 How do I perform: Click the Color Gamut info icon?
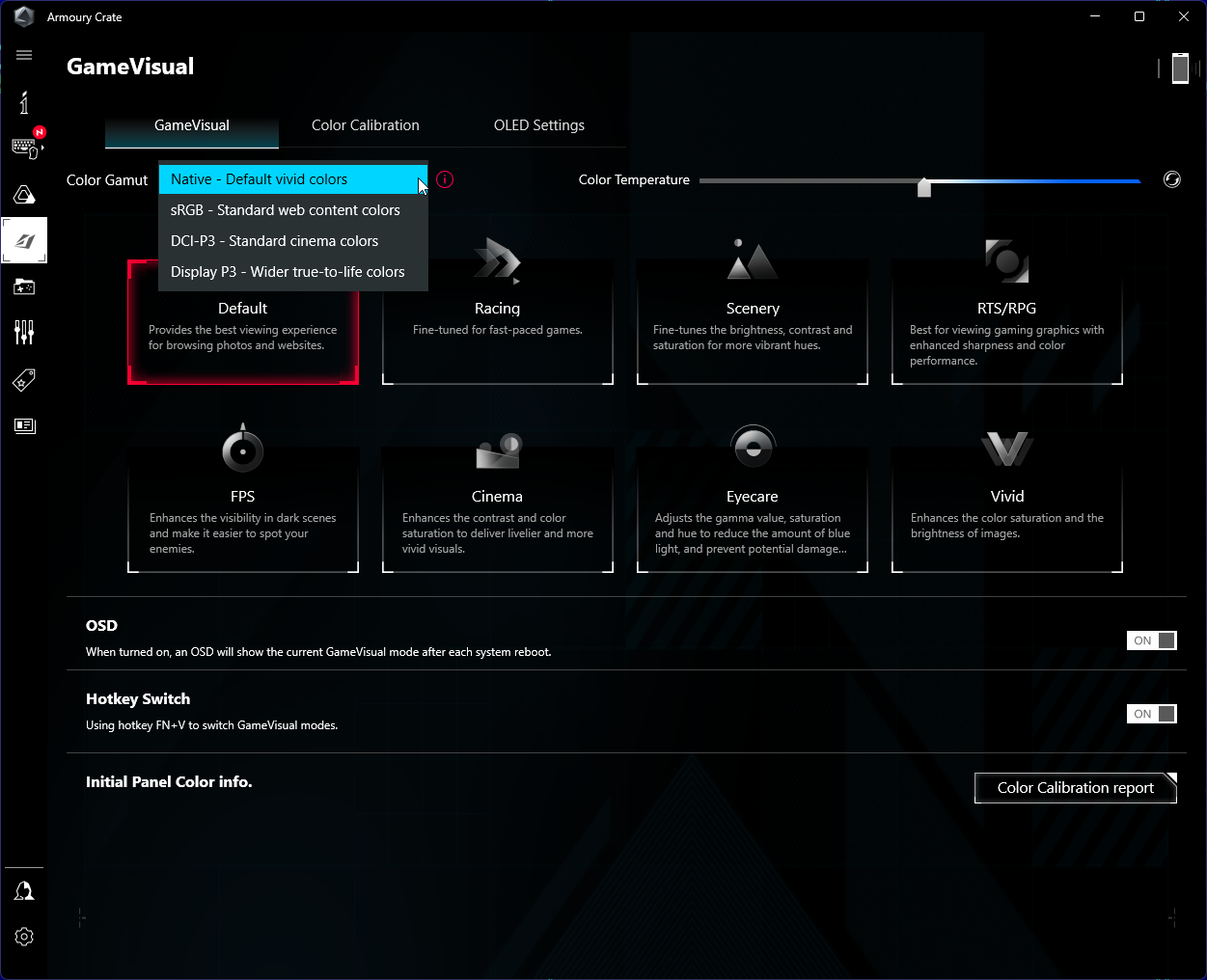point(445,179)
